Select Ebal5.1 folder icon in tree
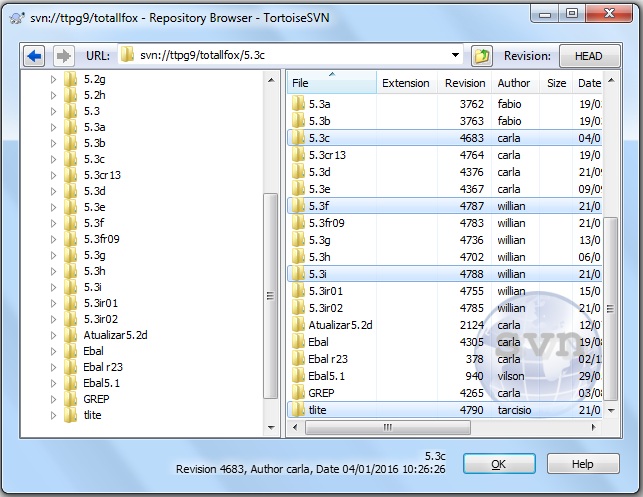This screenshot has height=497, width=643. click(71, 383)
